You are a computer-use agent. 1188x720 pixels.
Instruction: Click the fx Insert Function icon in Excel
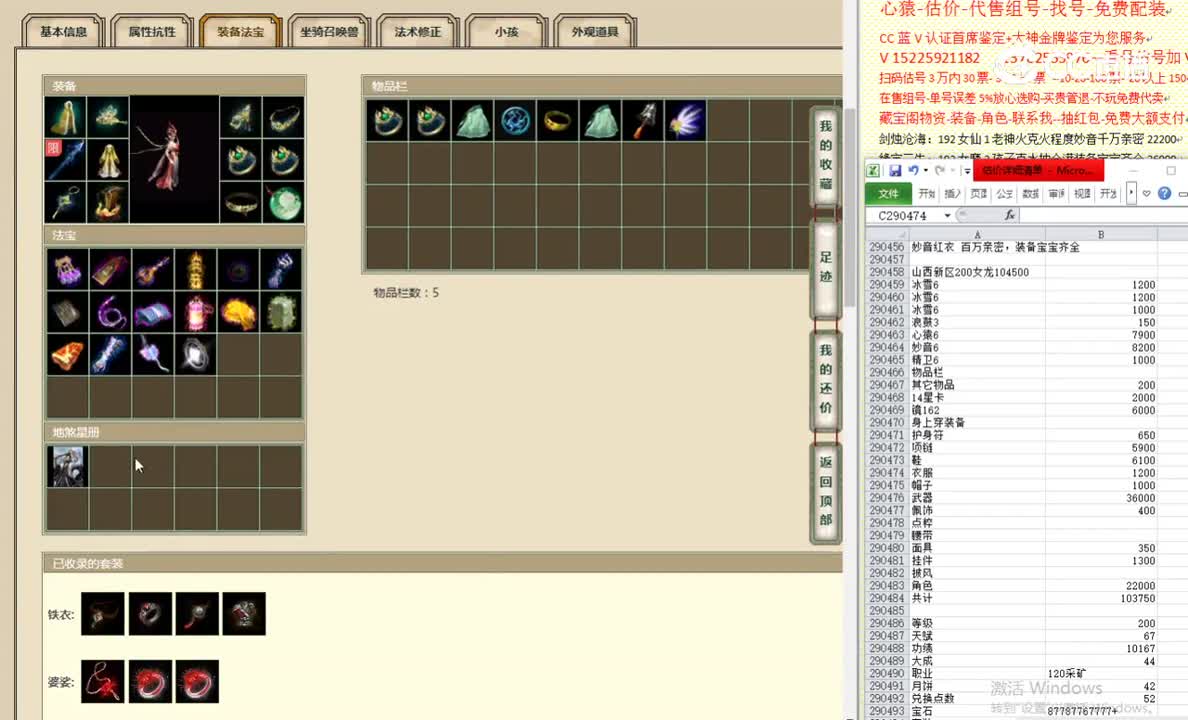pos(1010,215)
